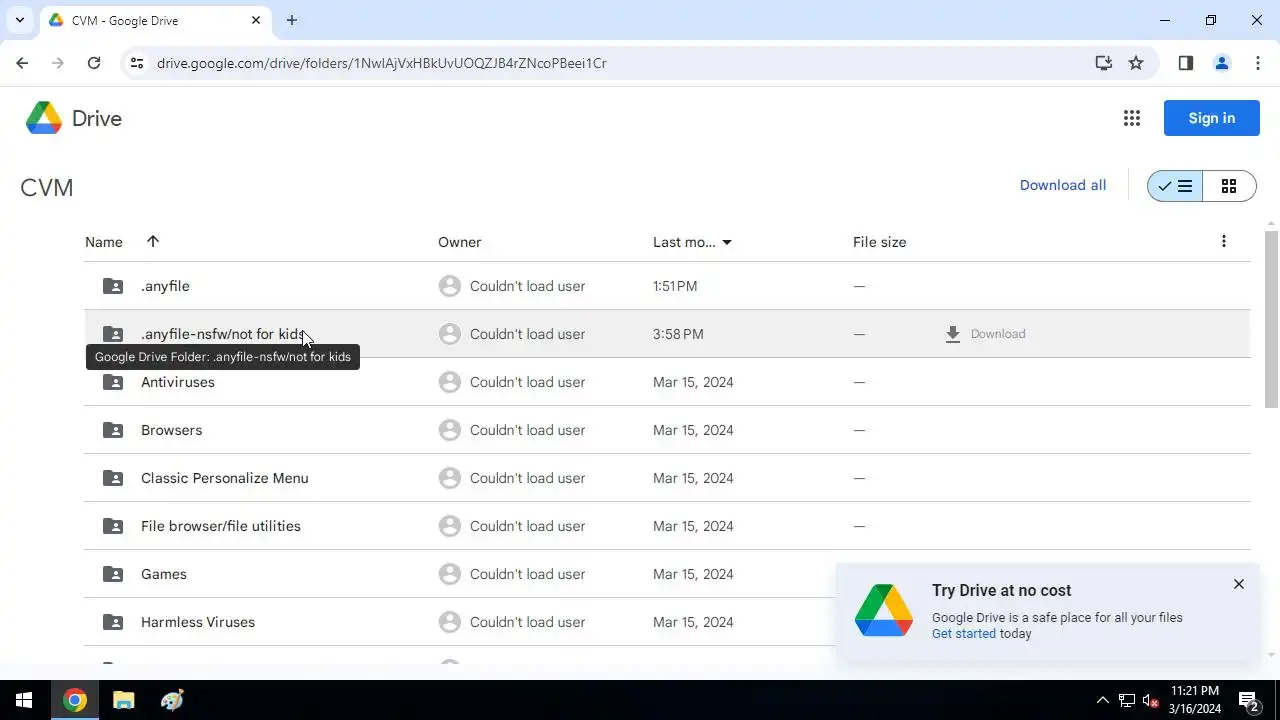1280x720 pixels.
Task: Click the Classic Personalize Menu folder icon
Action: 113,478
